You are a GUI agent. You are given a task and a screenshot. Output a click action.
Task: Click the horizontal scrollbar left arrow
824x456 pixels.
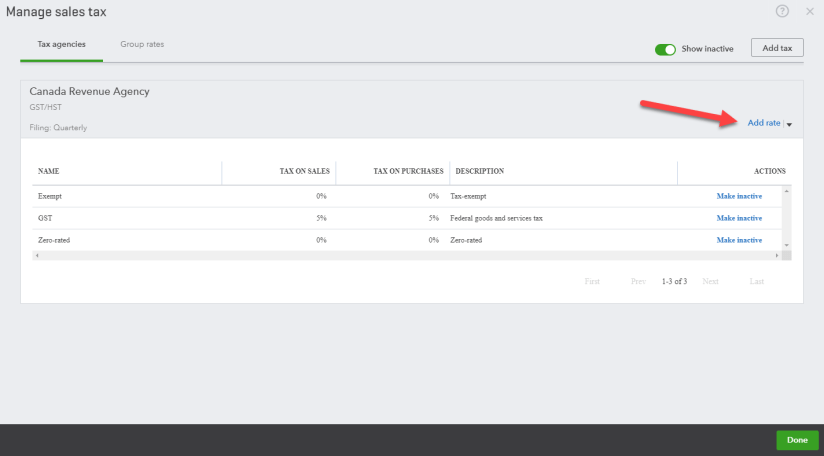[x=37, y=256]
